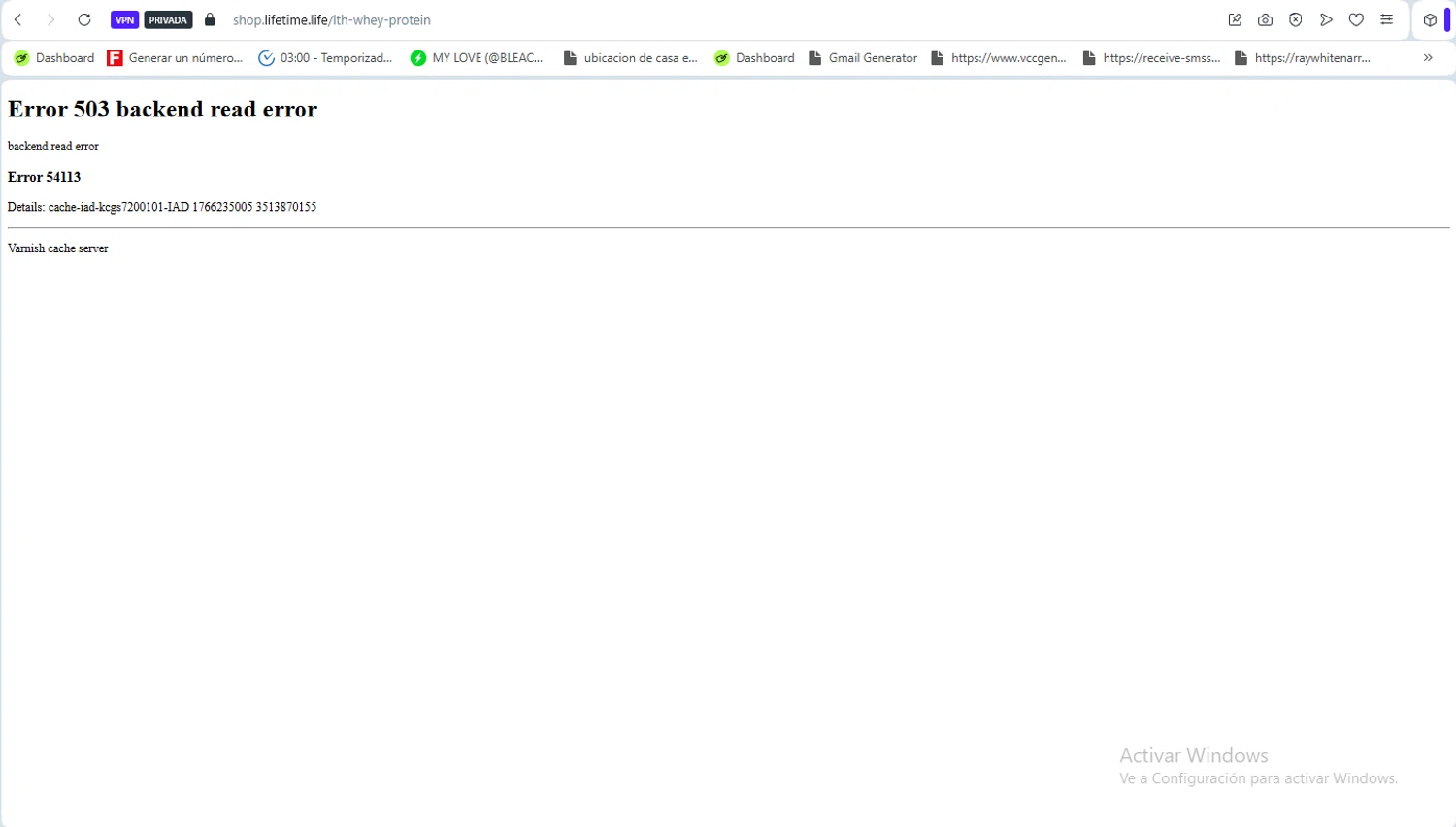Viewport: 1456px width, 827px height.
Task: Click the small 'backend read error' text
Action: [53, 147]
